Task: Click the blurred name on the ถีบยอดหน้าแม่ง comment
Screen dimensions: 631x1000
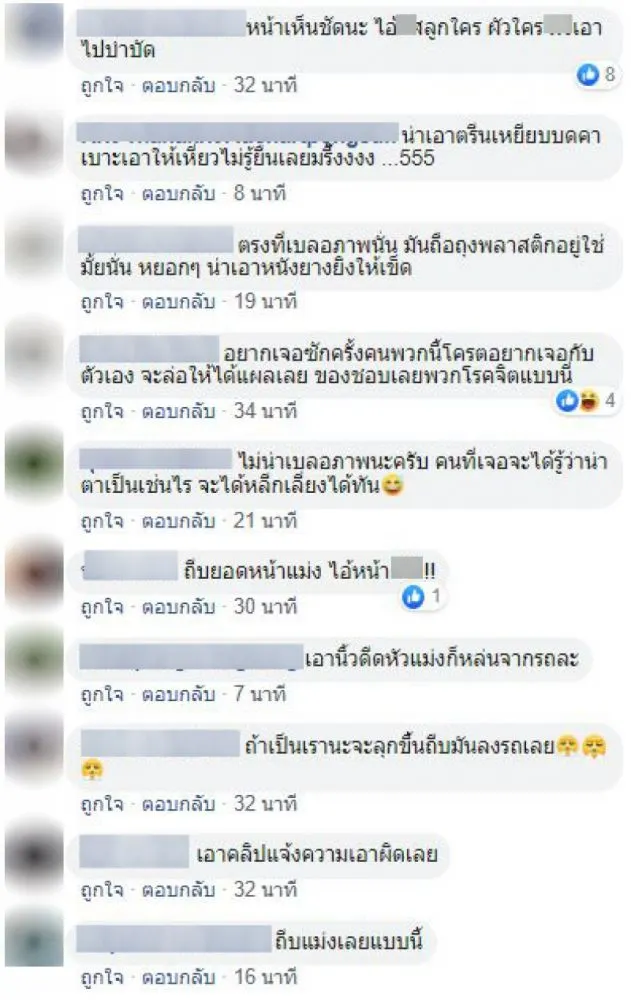Action: [130, 567]
